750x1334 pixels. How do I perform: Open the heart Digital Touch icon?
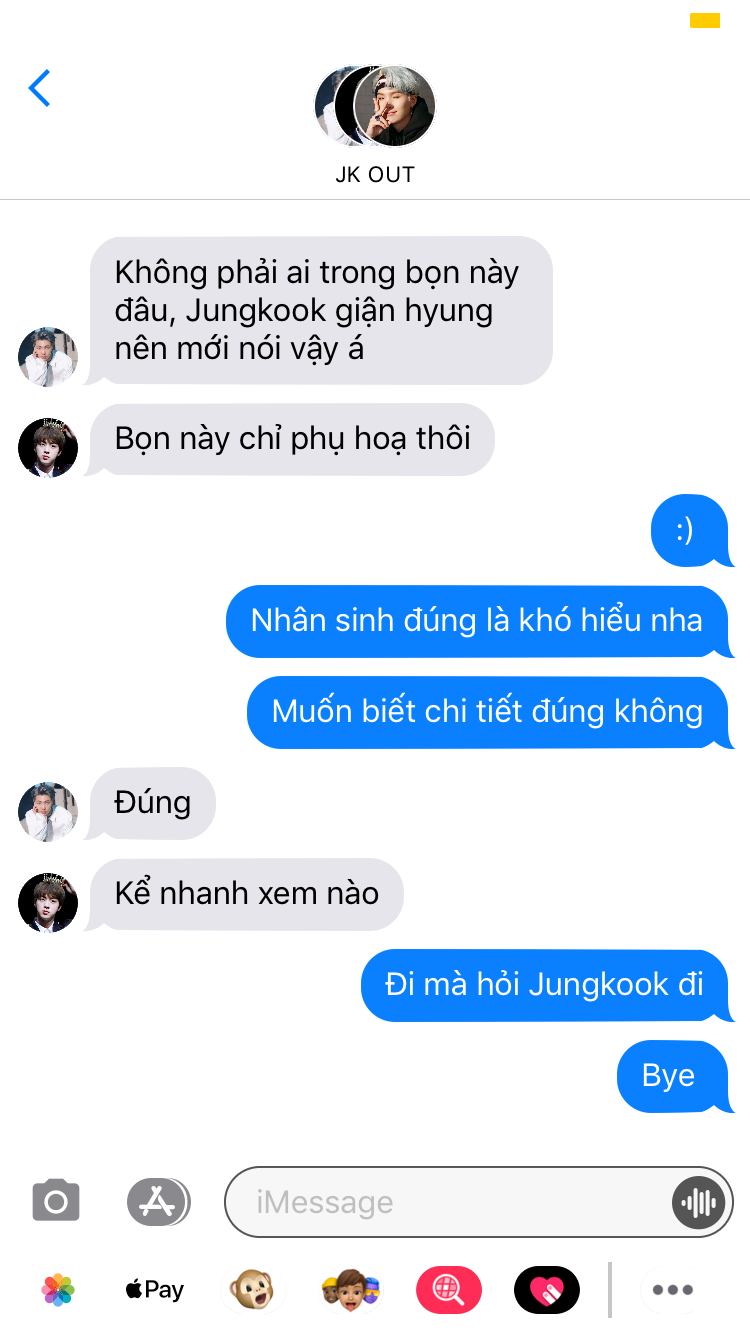[x=546, y=1290]
